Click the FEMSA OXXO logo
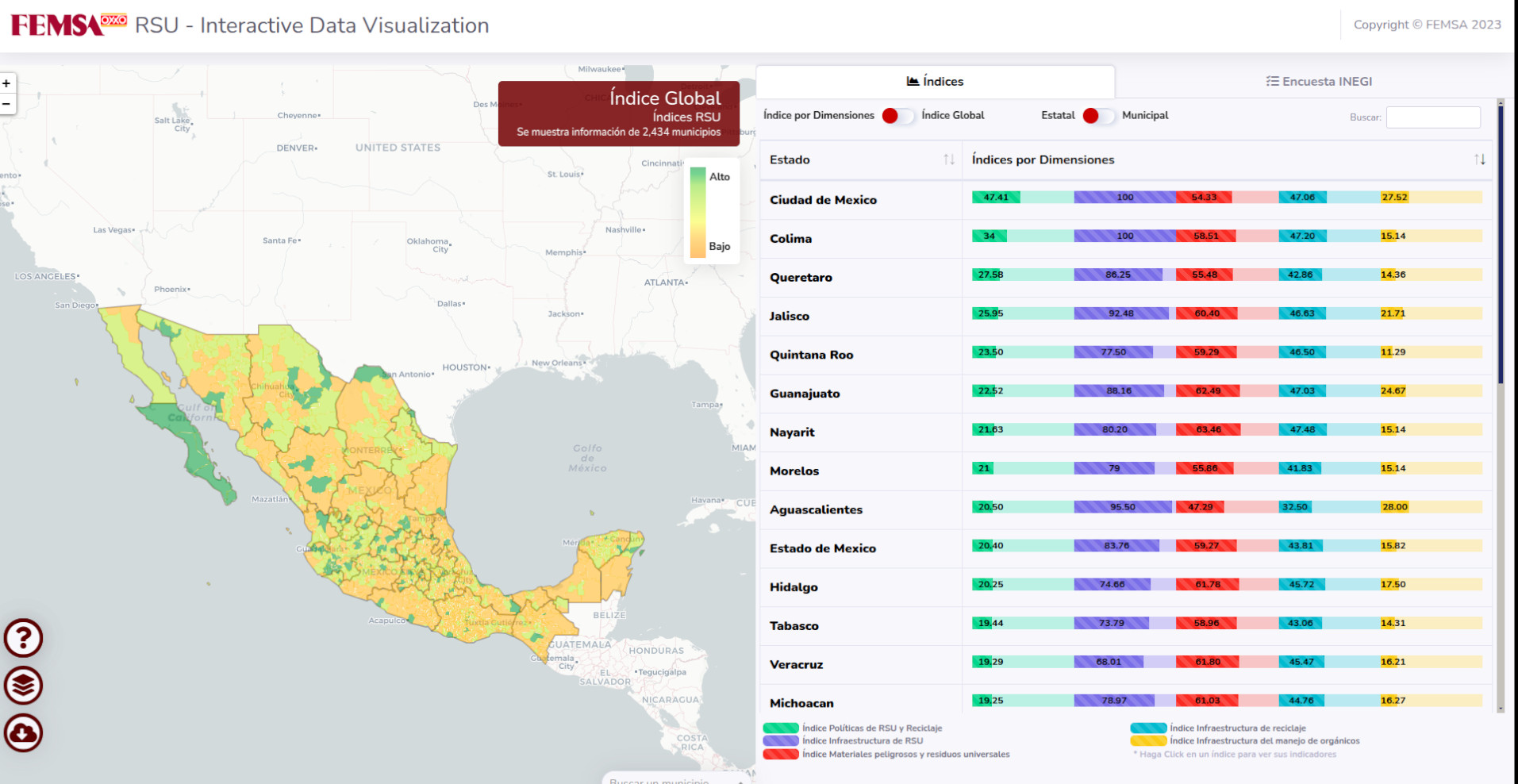This screenshot has height=784, width=1518. (68, 25)
